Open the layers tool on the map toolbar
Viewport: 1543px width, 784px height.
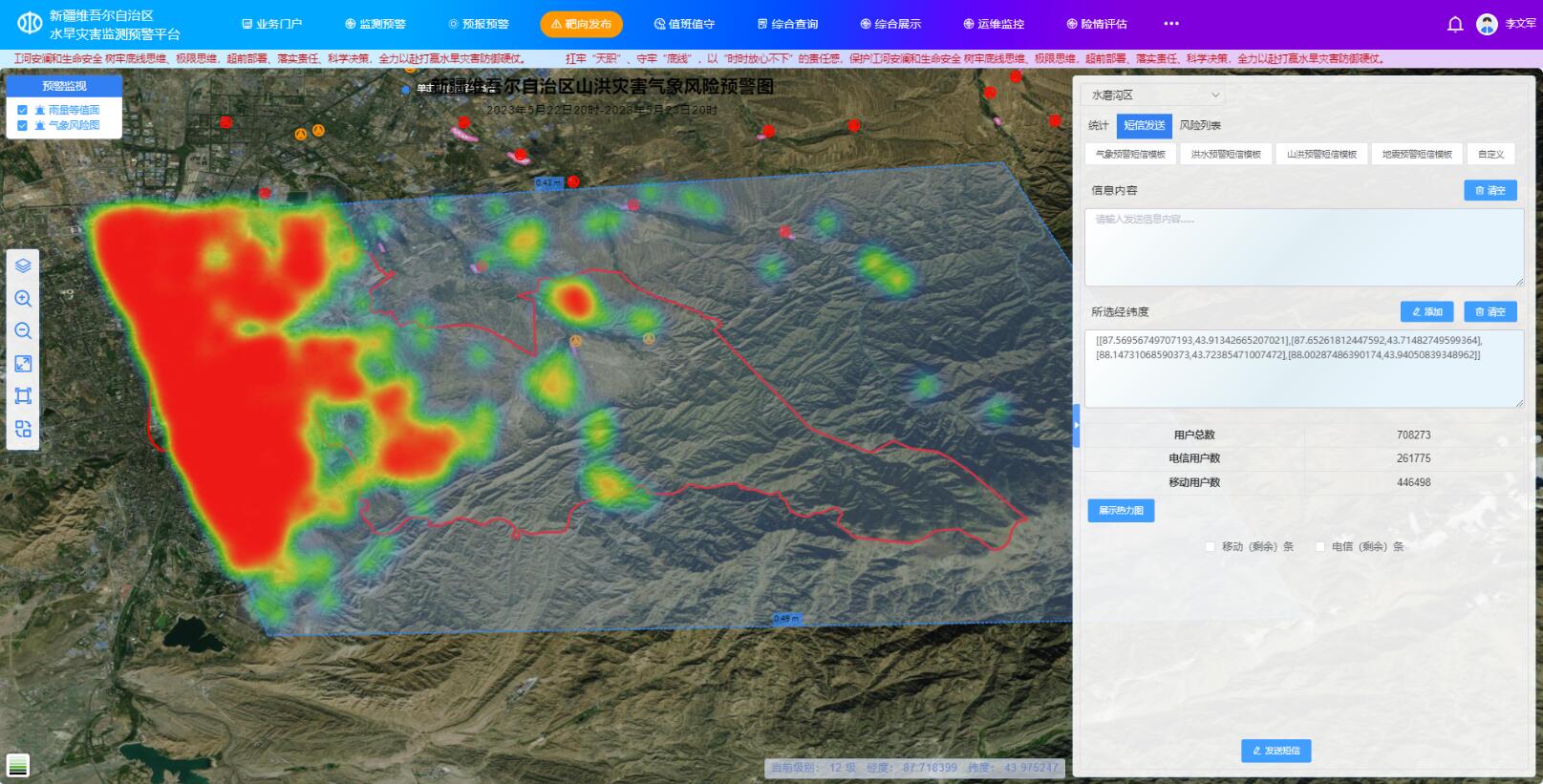pyautogui.click(x=23, y=266)
